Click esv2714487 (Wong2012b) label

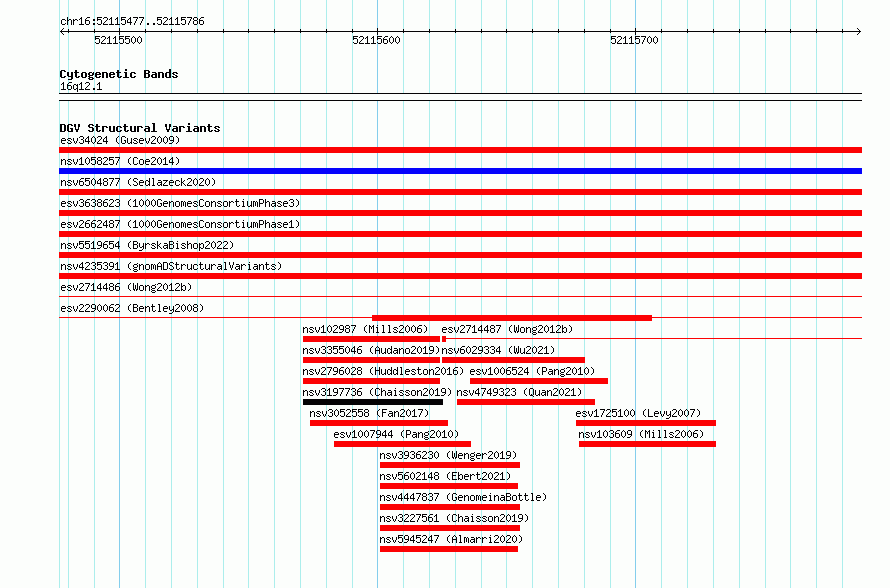(507, 329)
